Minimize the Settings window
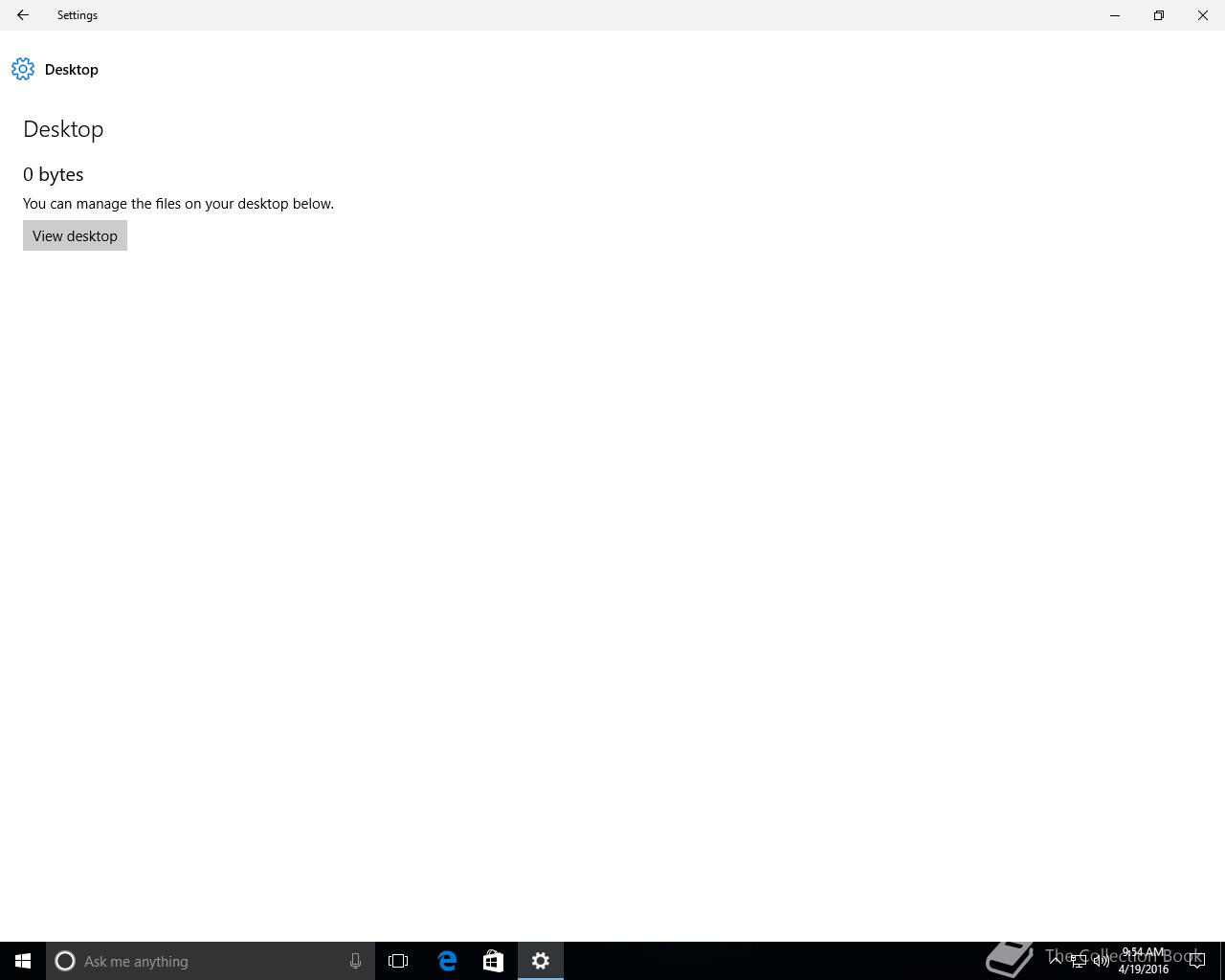Viewport: 1225px width, 980px height. (1115, 15)
